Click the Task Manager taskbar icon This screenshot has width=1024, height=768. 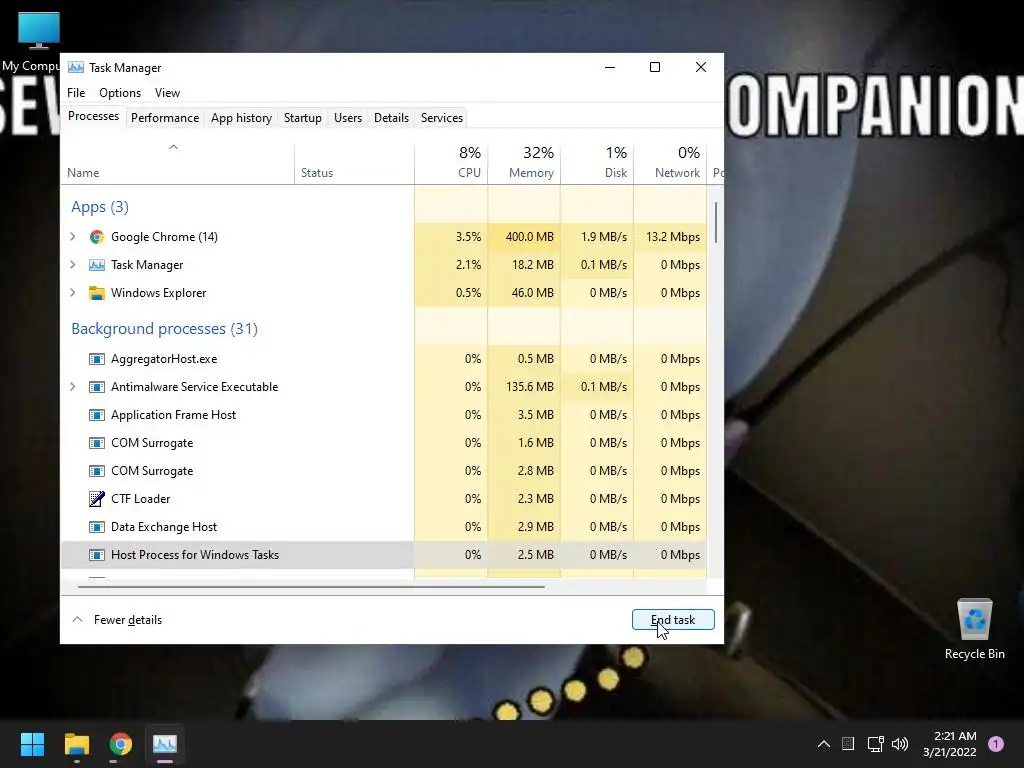165,744
